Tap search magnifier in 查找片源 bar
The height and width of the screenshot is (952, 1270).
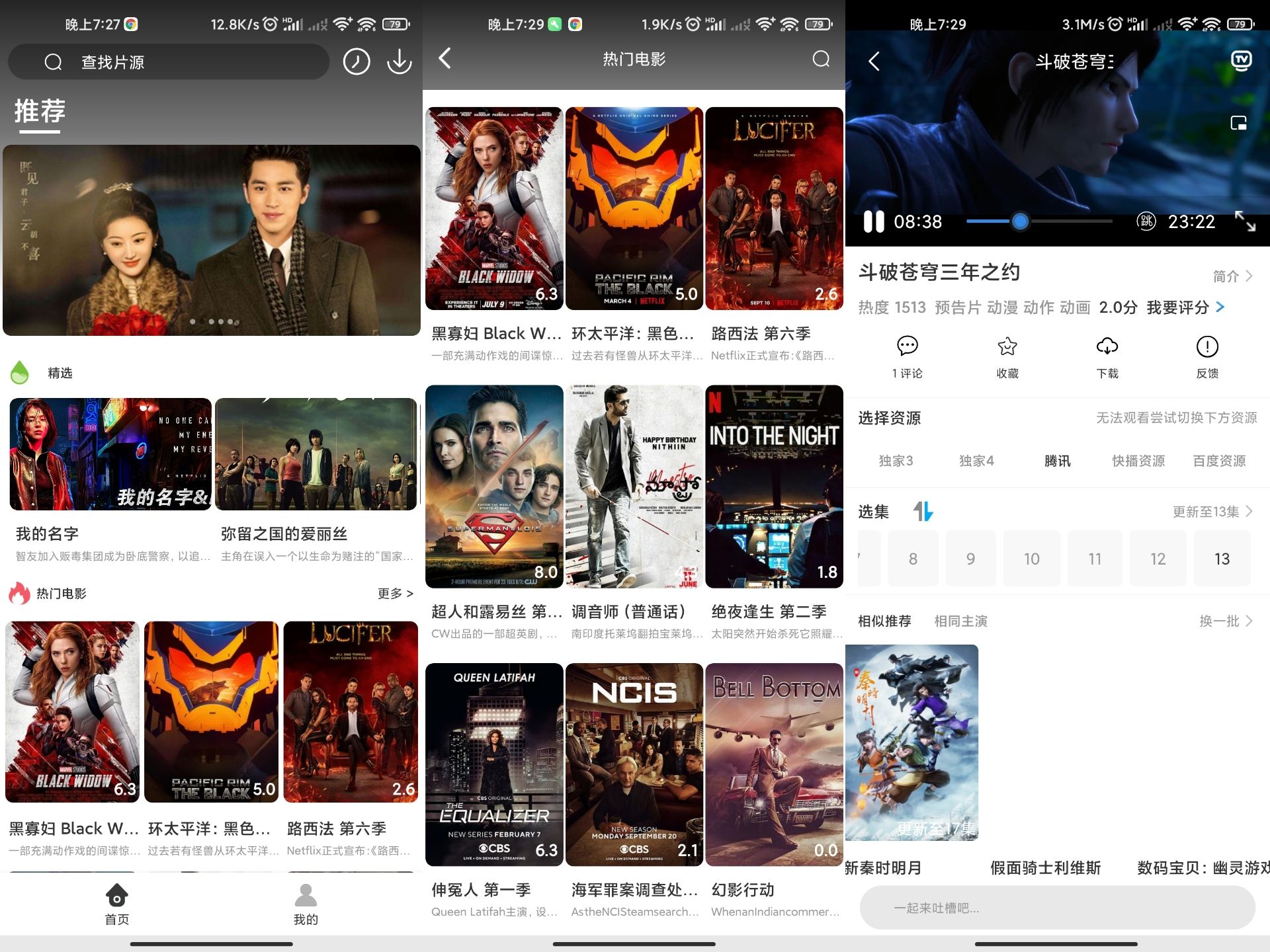click(x=53, y=62)
